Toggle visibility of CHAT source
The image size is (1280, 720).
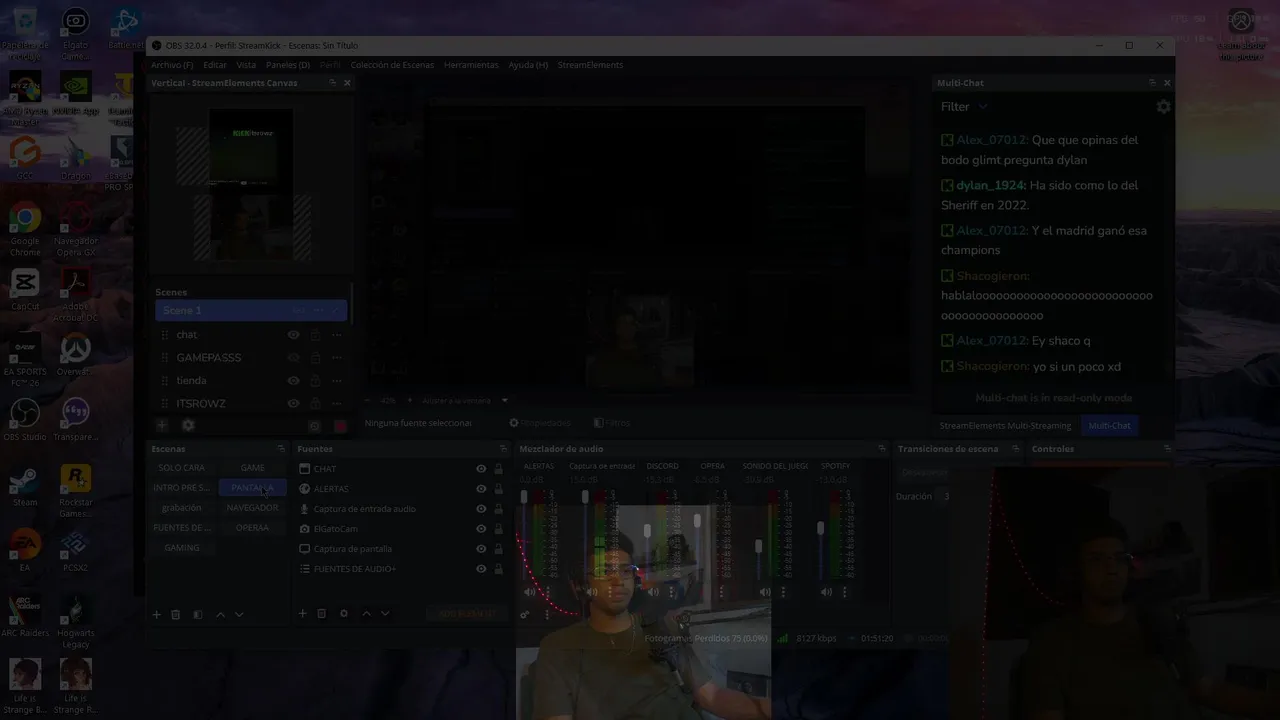[481, 469]
